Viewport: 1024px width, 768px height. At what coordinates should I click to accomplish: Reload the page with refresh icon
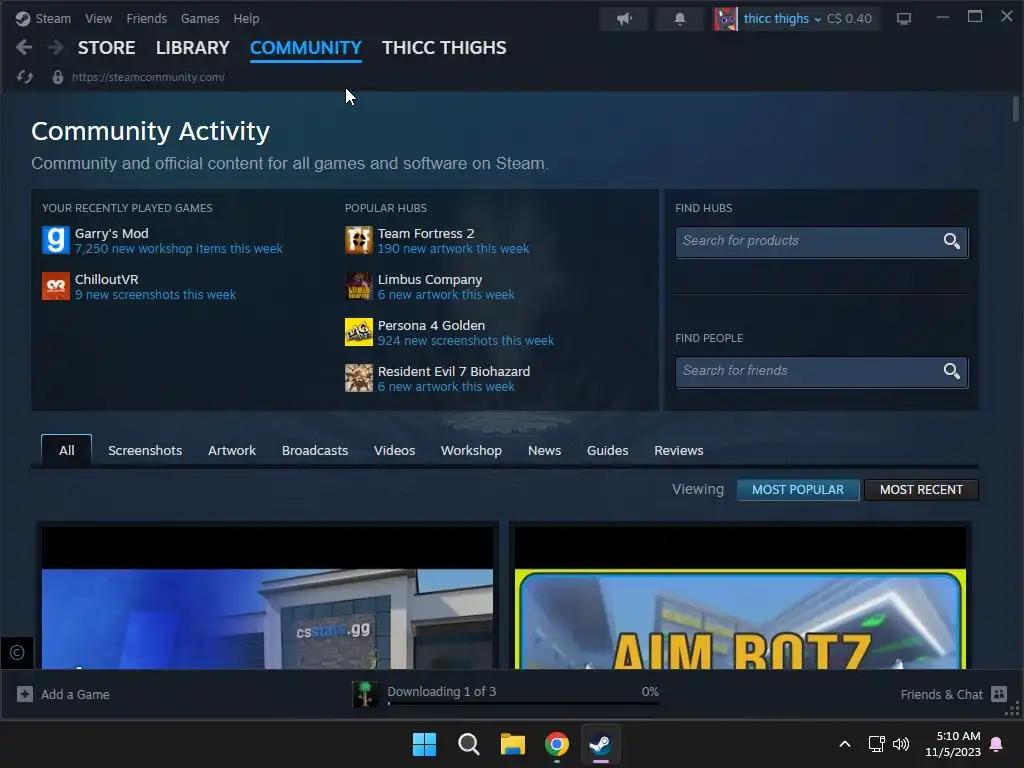[25, 77]
